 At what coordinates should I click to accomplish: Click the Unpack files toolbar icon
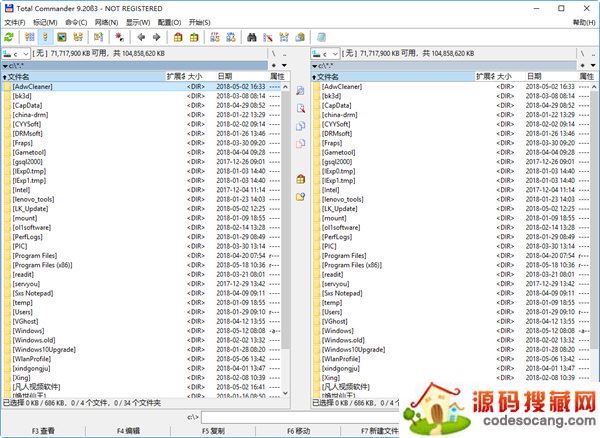tap(194, 37)
